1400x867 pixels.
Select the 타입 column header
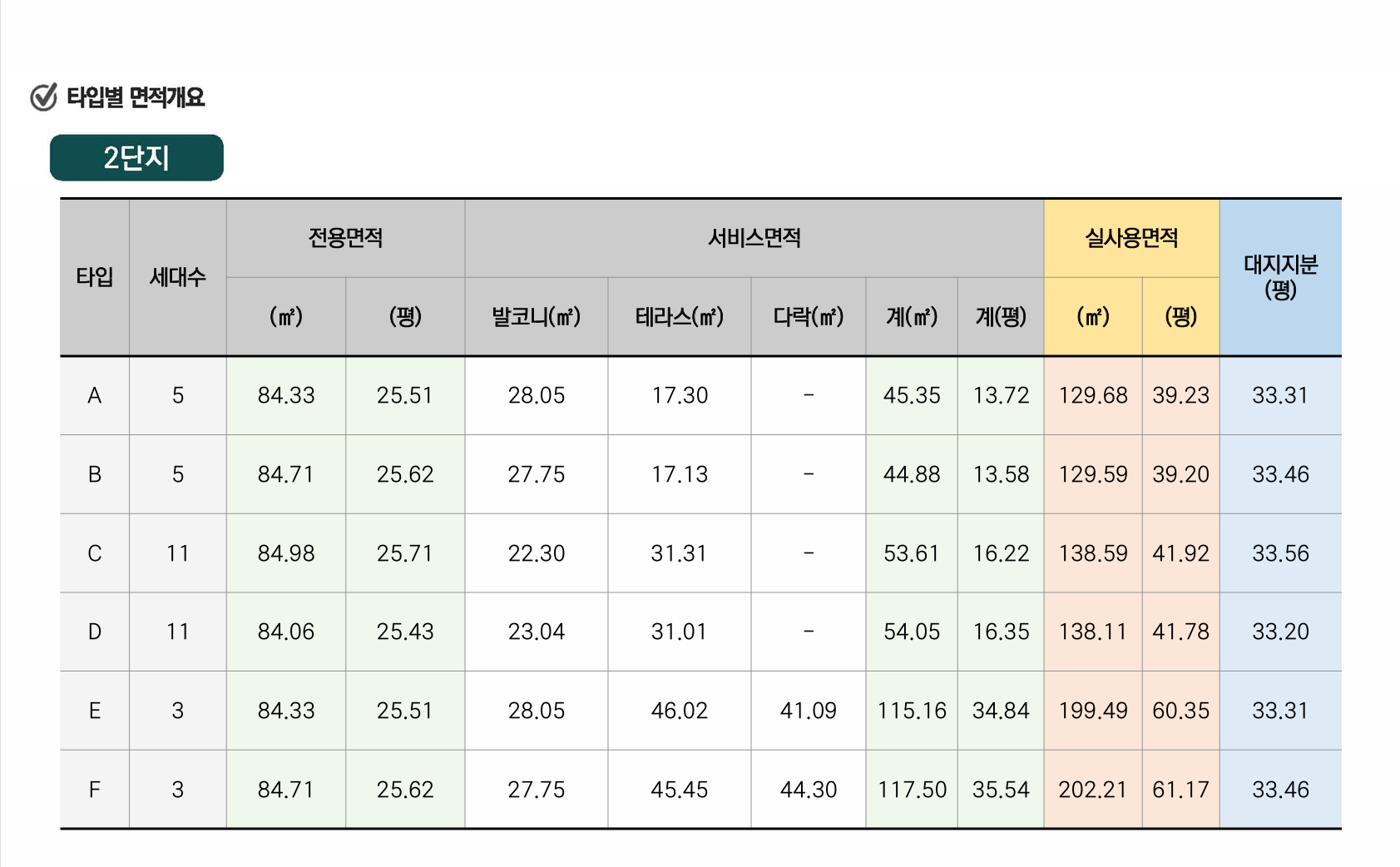click(94, 277)
